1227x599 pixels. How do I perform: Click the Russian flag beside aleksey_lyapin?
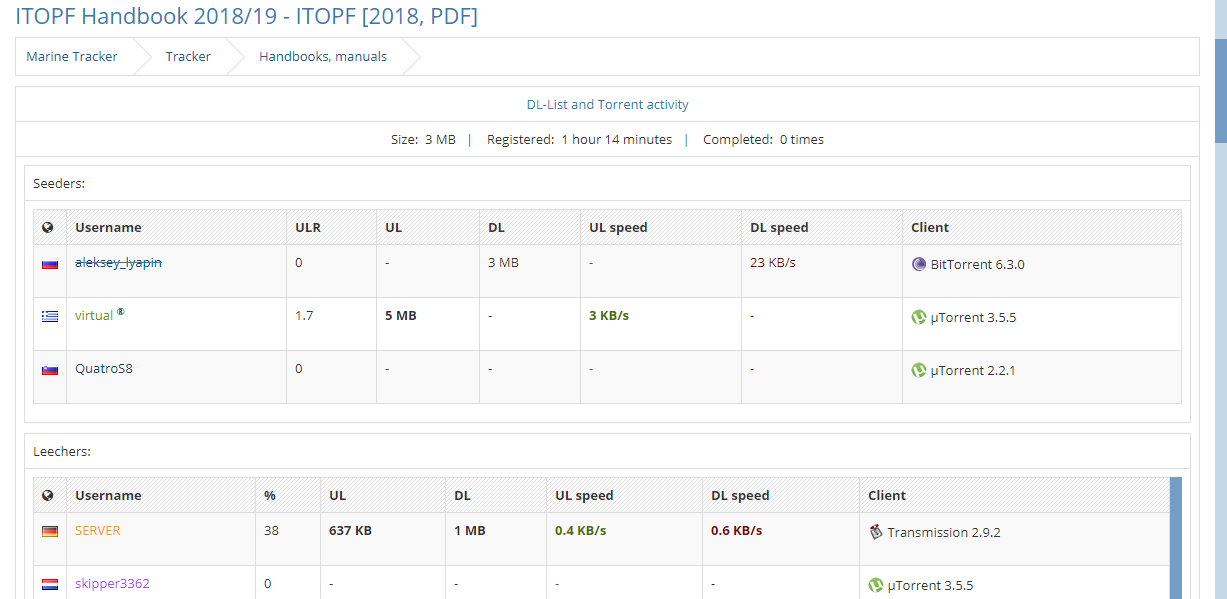tap(49, 264)
